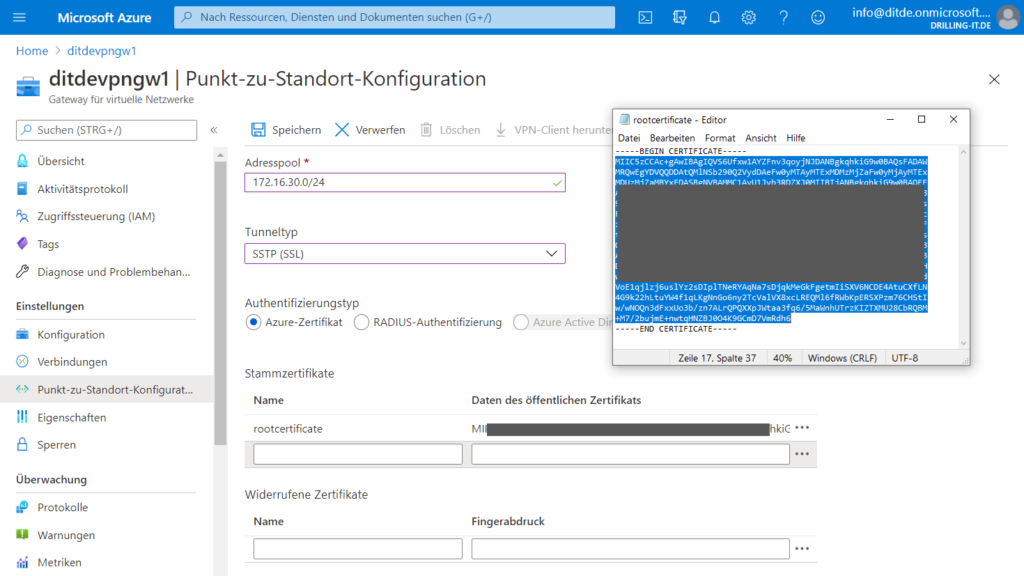
Task: Click the global Azure search bar
Action: (394, 17)
